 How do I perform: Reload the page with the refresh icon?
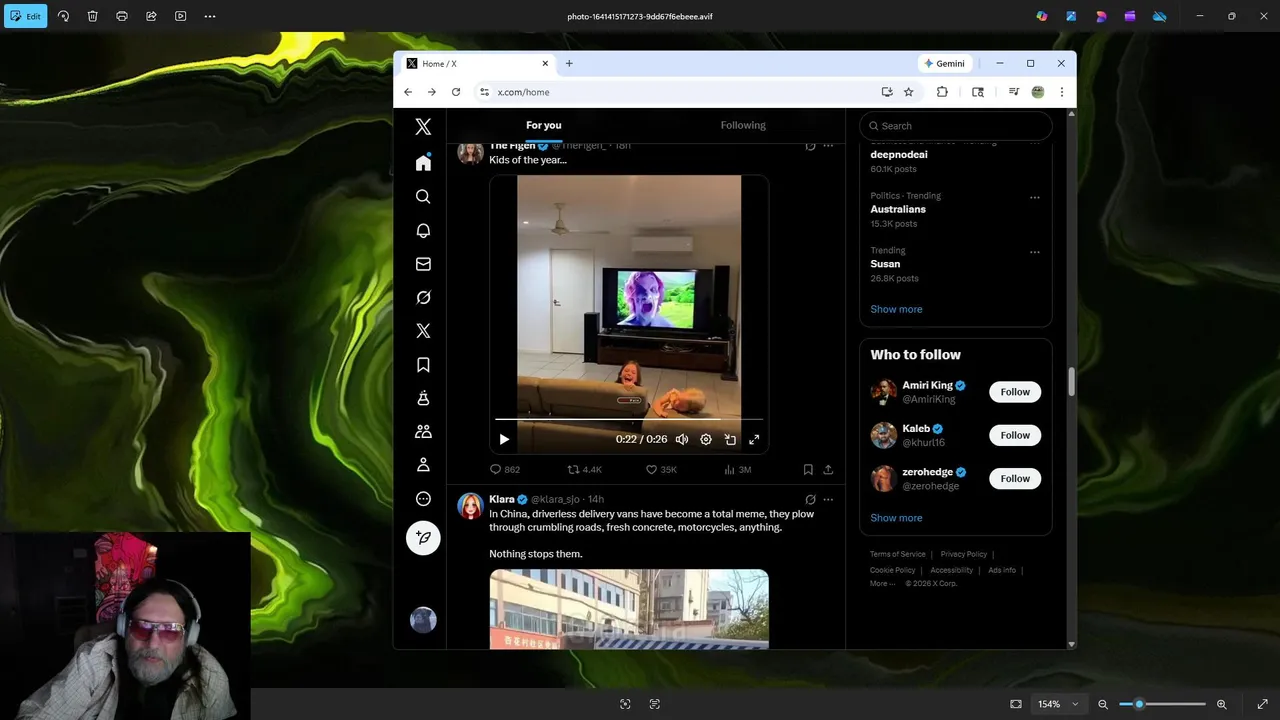pos(456,92)
